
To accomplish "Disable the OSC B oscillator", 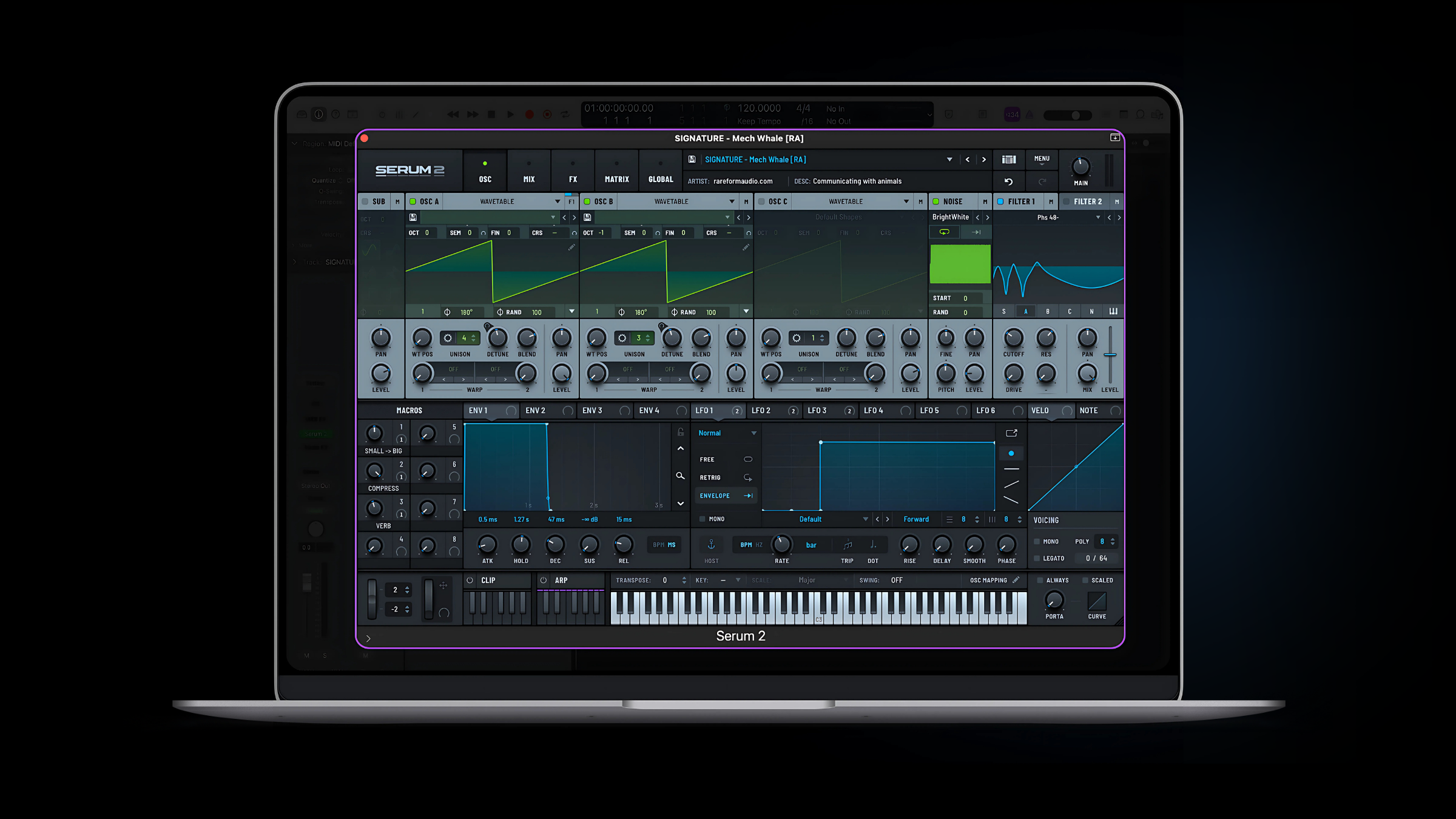I will [587, 201].
